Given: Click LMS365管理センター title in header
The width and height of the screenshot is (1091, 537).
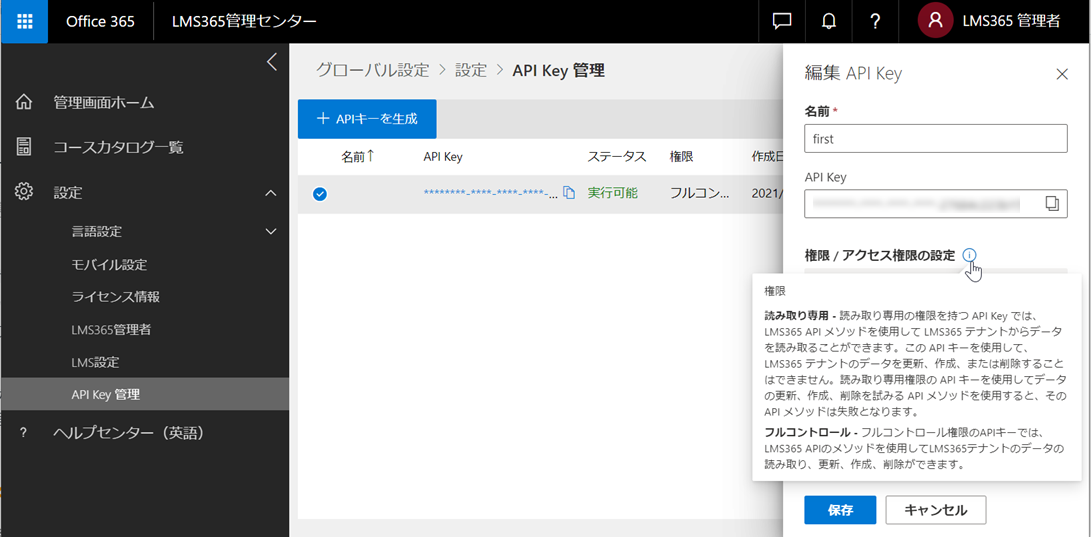Looking at the screenshot, I should point(244,21).
